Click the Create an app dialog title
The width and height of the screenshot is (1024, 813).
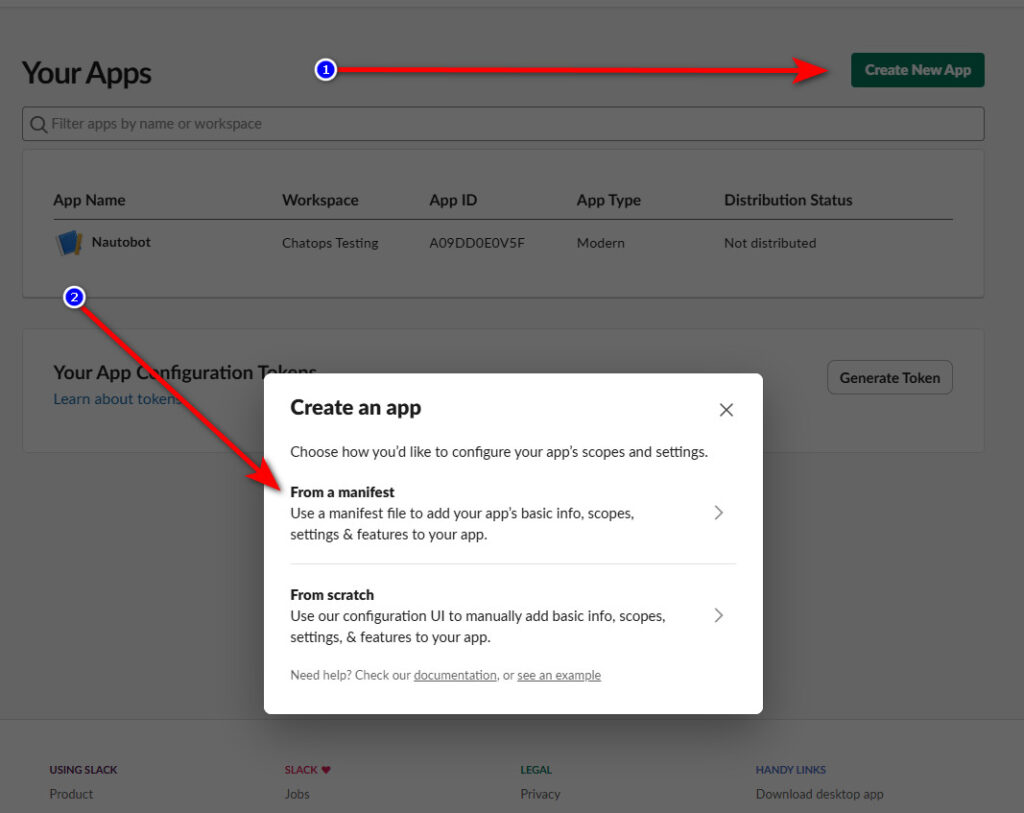click(x=355, y=407)
